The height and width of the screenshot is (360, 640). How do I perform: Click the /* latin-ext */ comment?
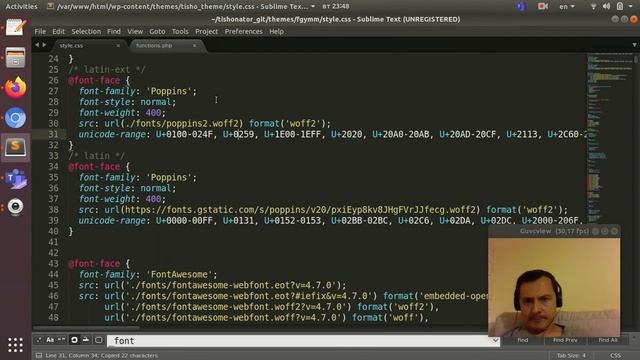tap(107, 70)
